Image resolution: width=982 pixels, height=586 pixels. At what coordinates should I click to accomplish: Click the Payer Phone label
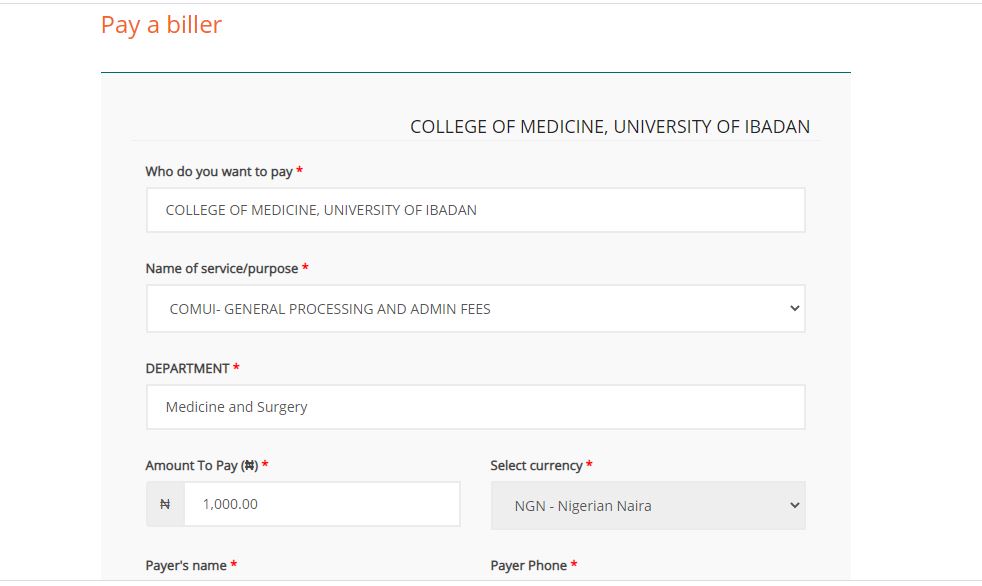pos(528,566)
